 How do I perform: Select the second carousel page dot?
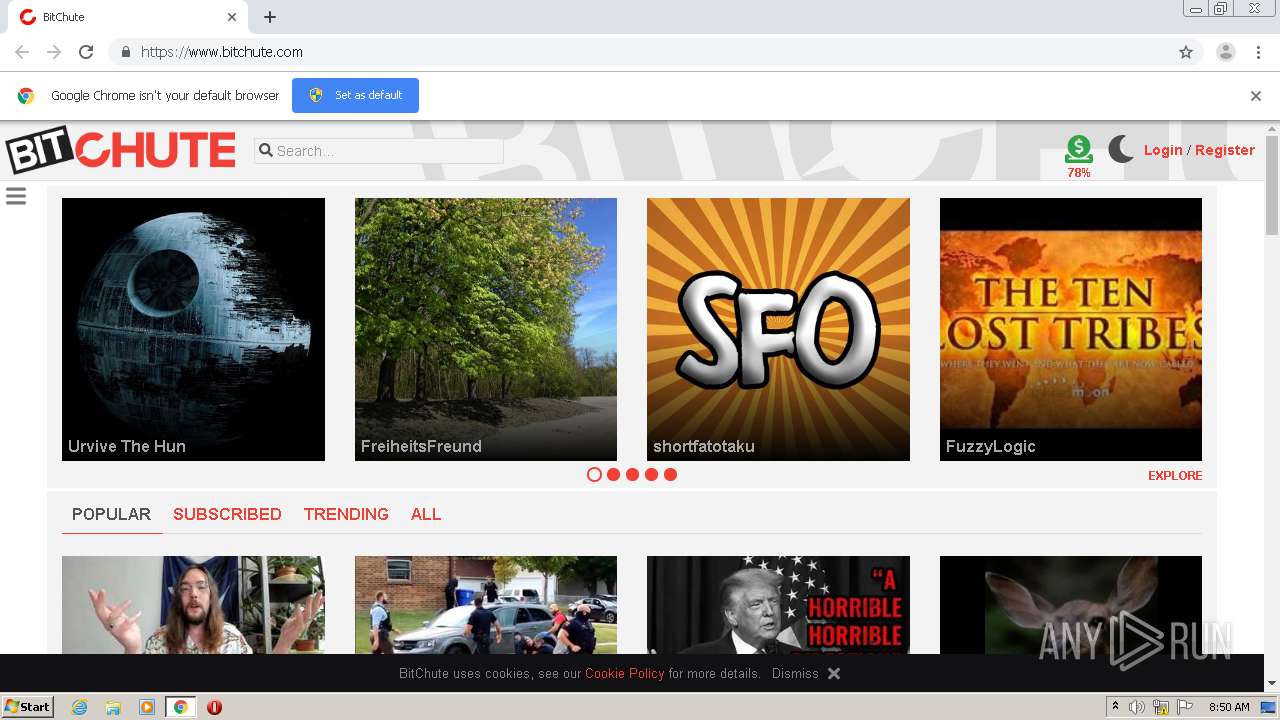click(613, 475)
